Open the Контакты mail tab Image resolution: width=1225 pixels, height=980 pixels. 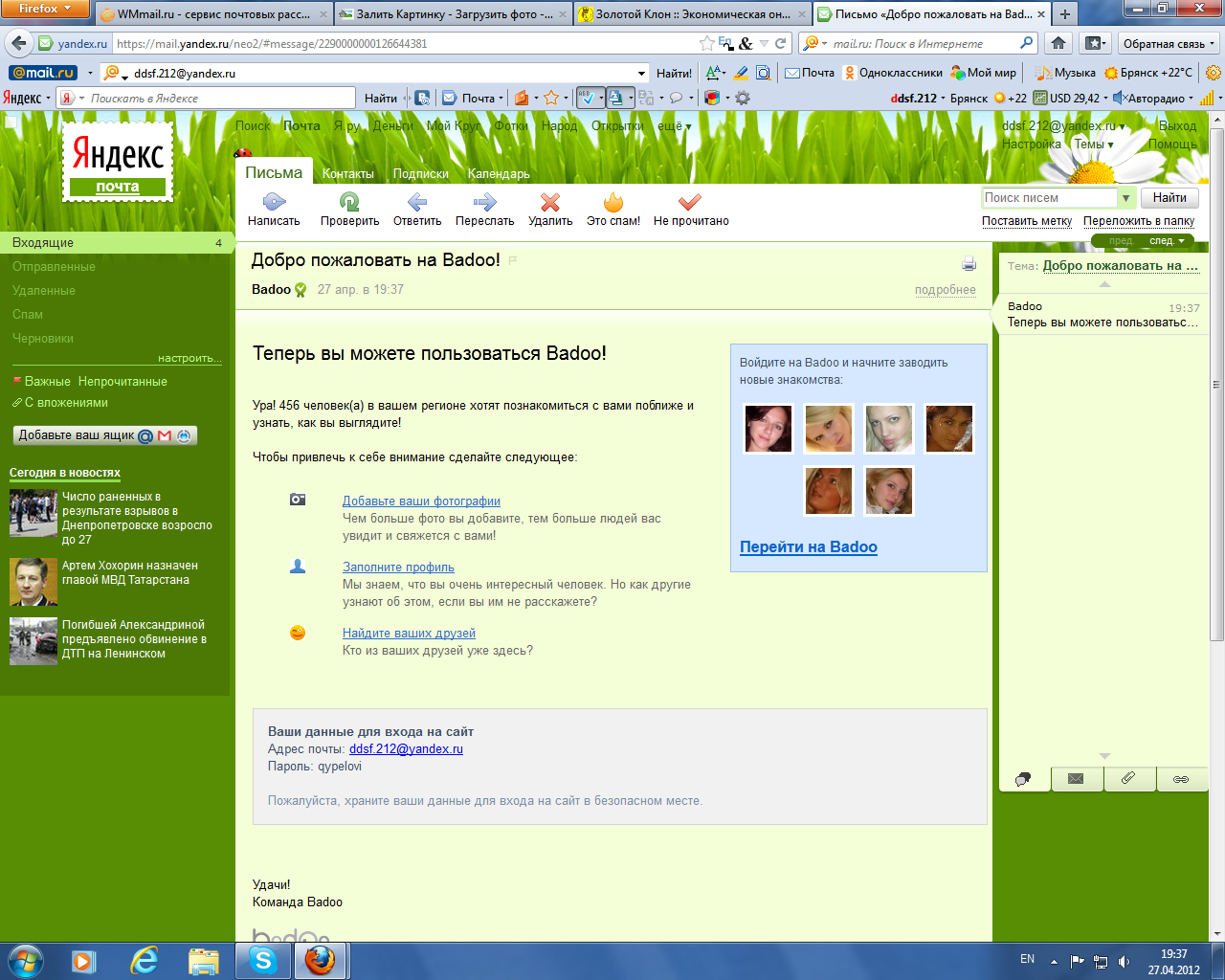coord(348,173)
